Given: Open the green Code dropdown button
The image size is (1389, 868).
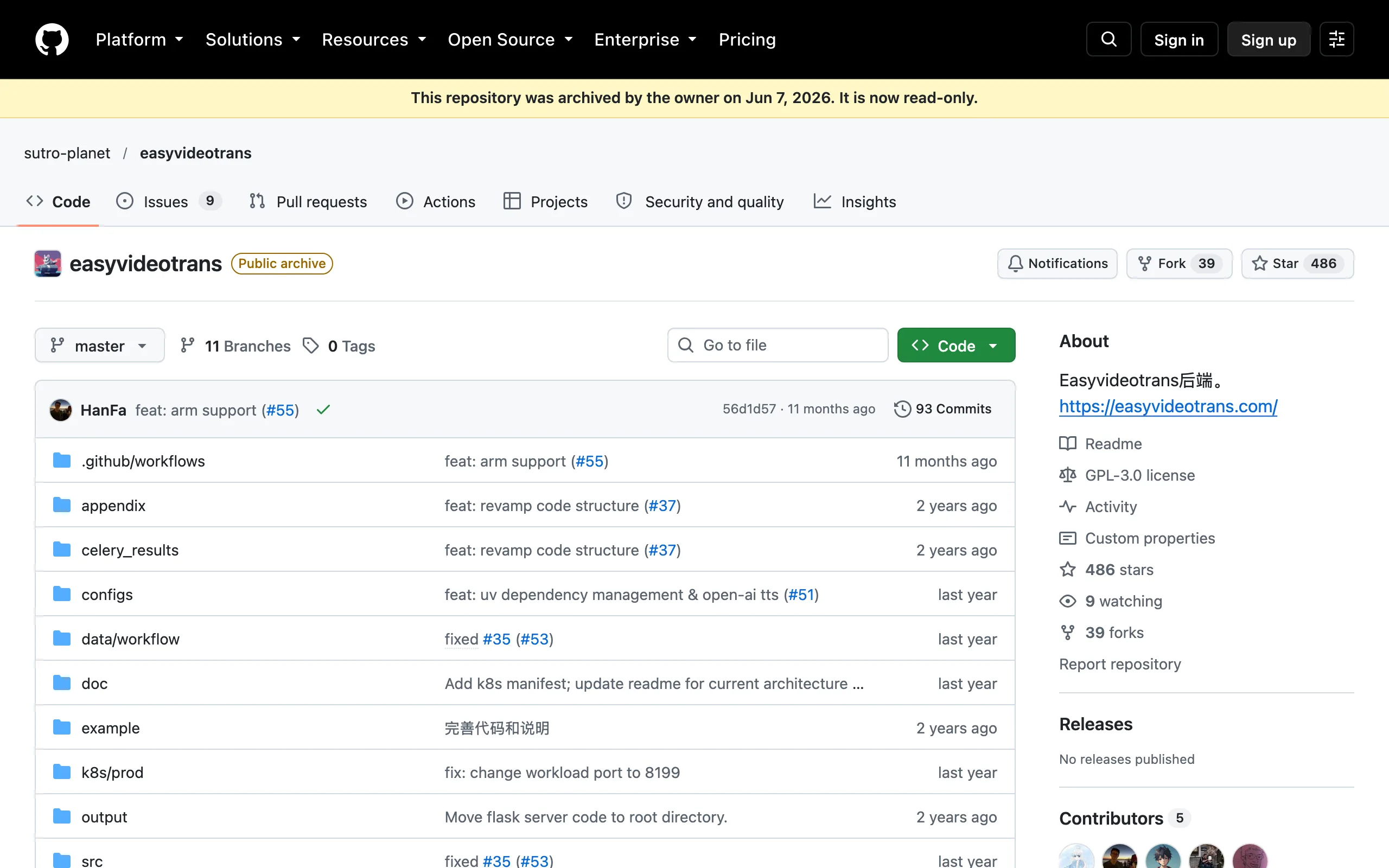Looking at the screenshot, I should 956,346.
